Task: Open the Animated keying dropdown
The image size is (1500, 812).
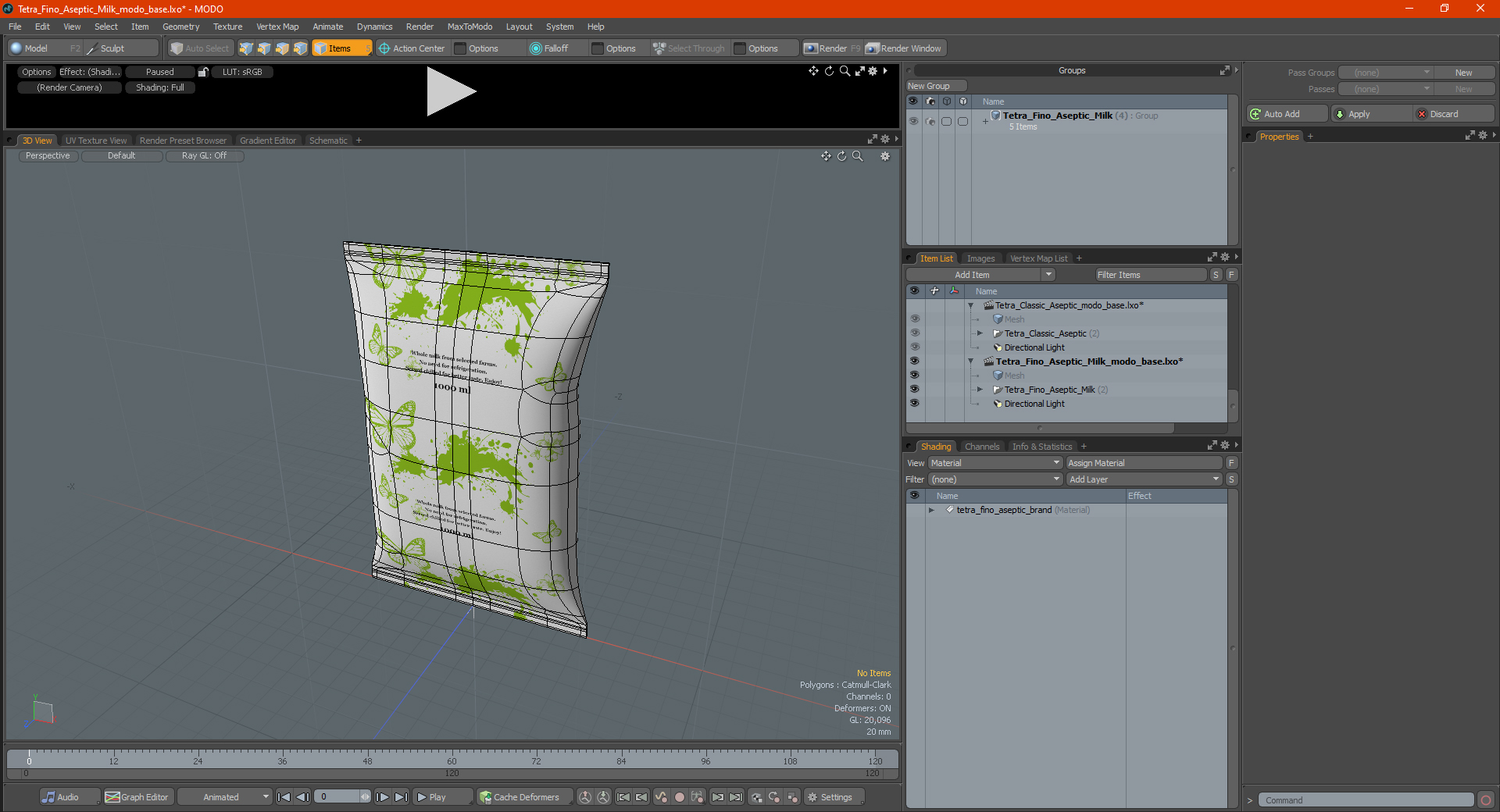Action: [x=225, y=797]
